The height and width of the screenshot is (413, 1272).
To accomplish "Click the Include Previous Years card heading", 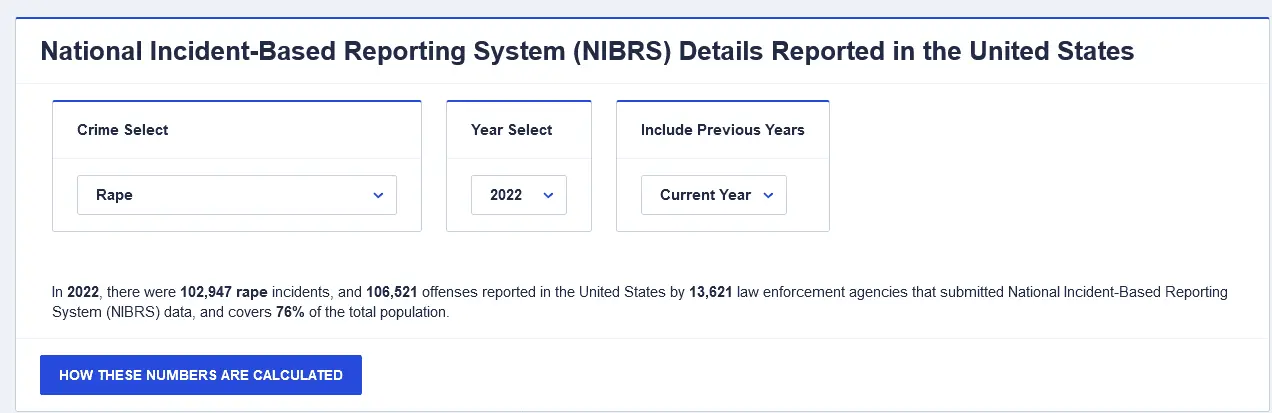I will (x=722, y=130).
